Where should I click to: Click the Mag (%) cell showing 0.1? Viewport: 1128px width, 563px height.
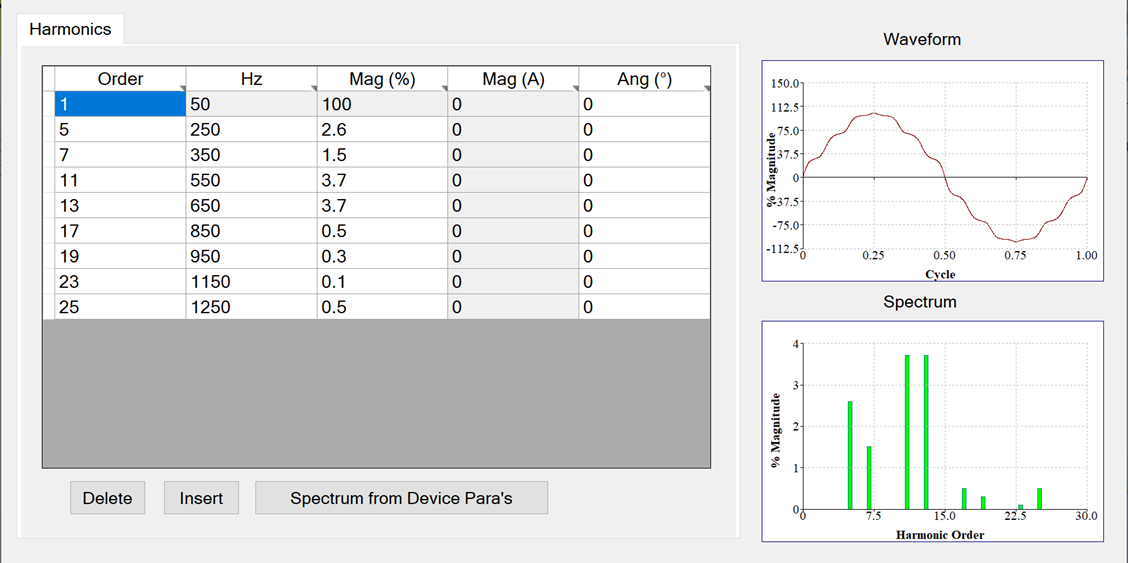(382, 281)
